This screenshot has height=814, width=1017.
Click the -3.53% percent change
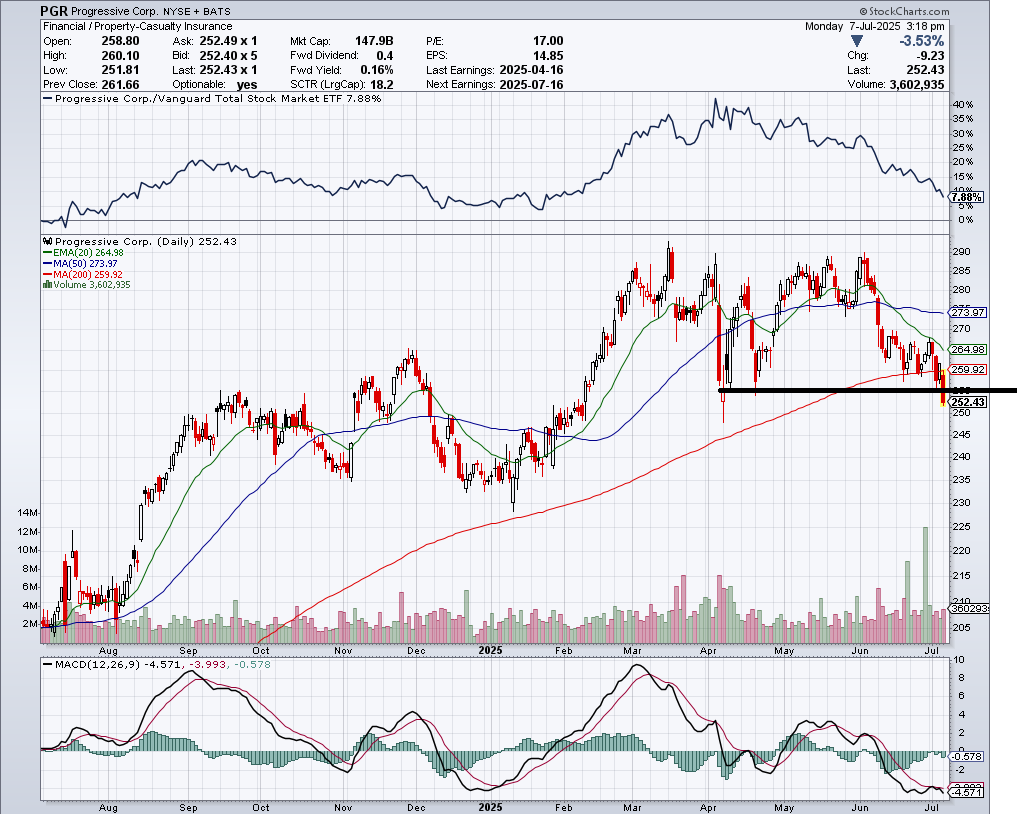tap(921, 42)
